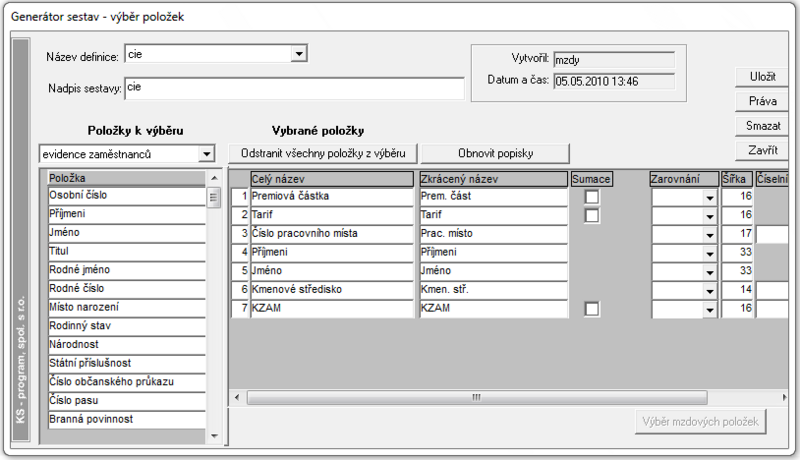
Task: Toggle Sumace checkbox for Premiová částka
Action: [x=592, y=197]
